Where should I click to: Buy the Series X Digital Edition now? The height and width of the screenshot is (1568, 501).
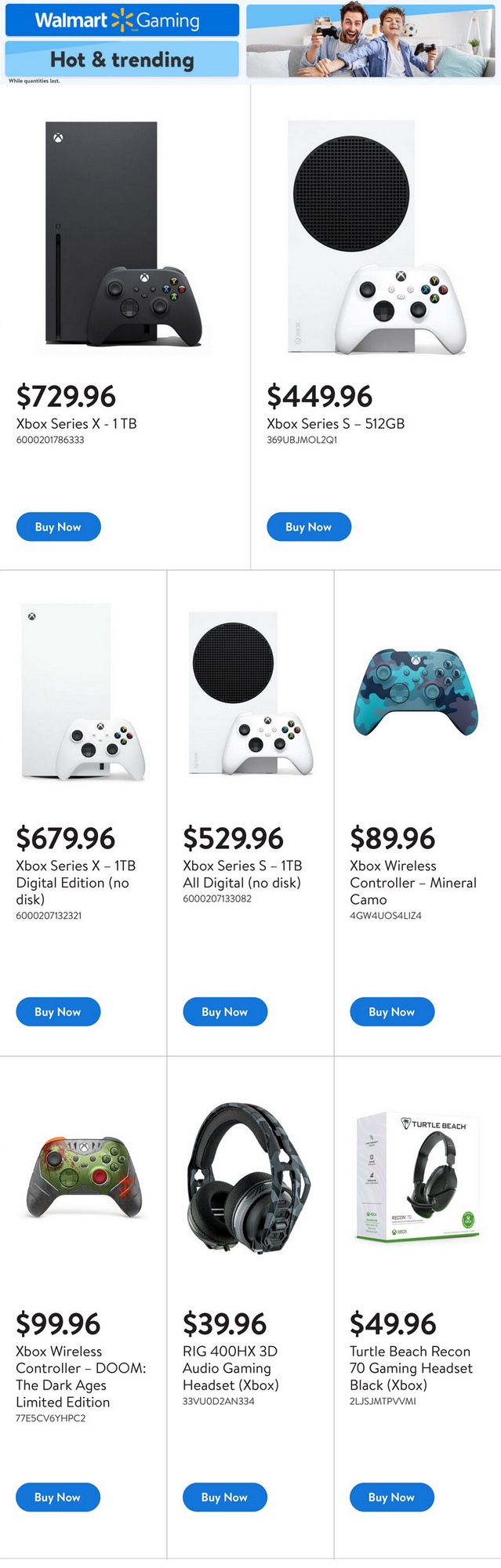pos(58,1011)
